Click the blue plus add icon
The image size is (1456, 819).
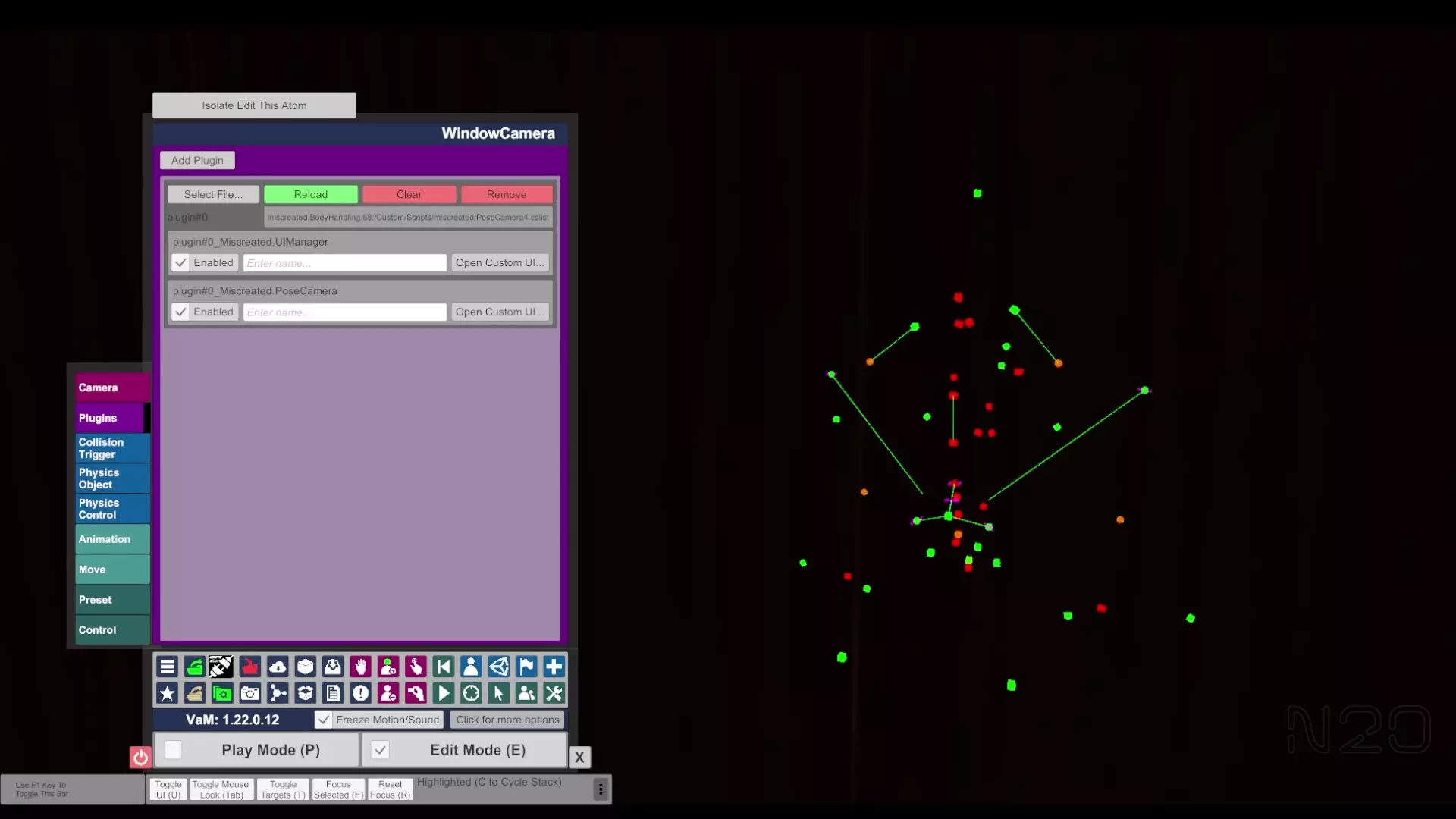coord(554,667)
